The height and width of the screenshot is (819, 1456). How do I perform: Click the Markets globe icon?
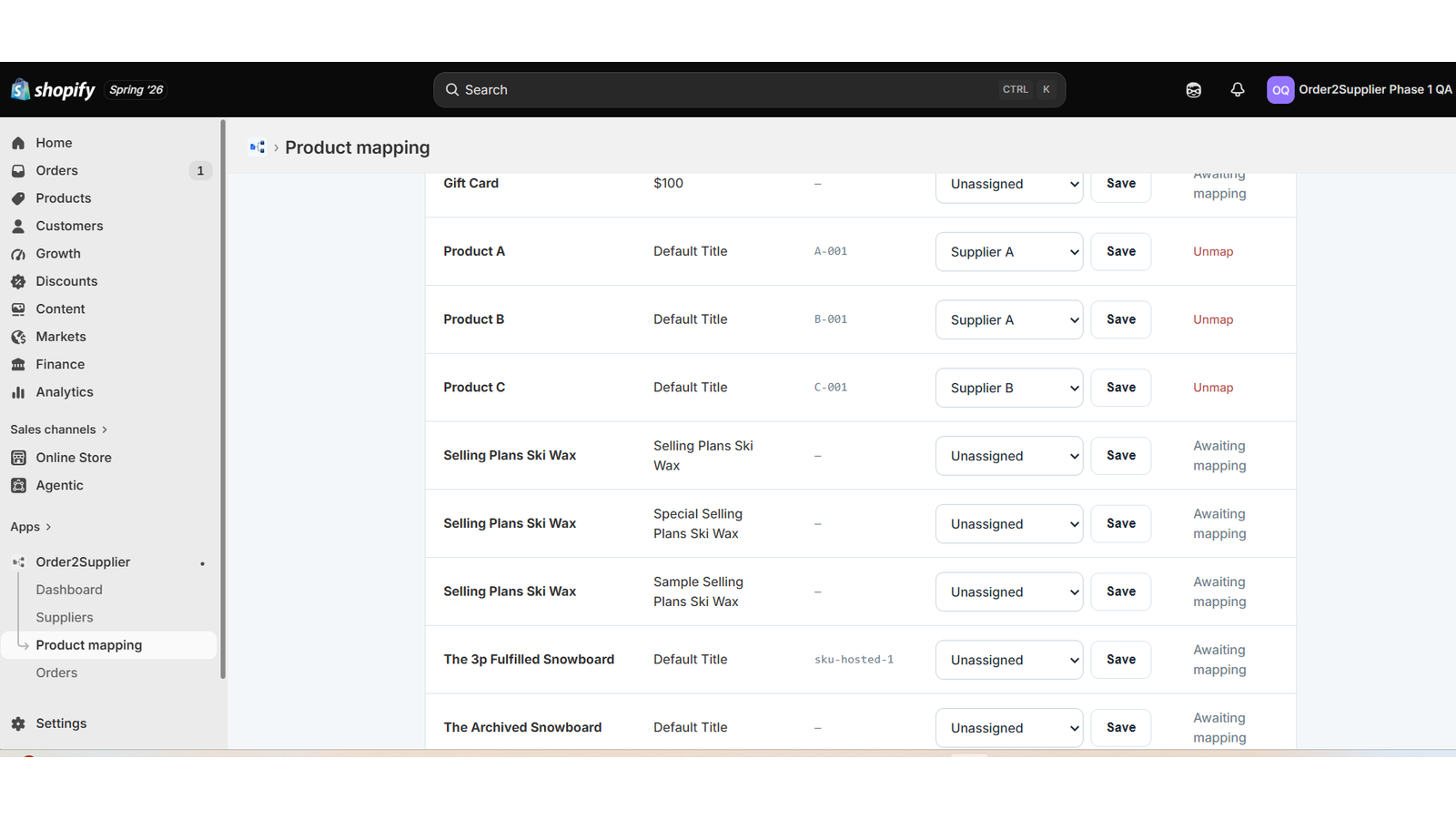[x=18, y=337]
